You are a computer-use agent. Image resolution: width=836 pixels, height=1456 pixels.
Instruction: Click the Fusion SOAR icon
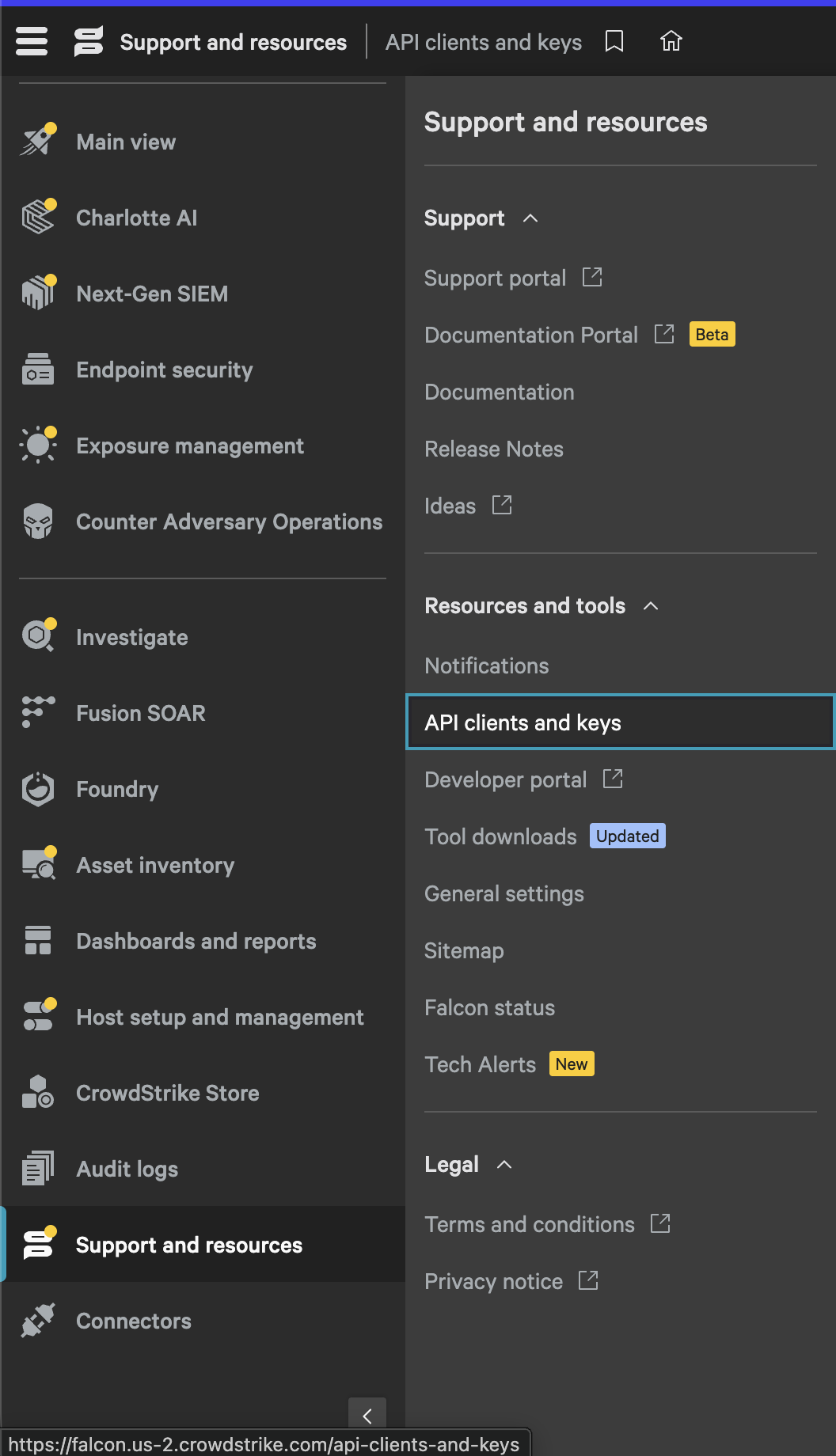coord(38,712)
